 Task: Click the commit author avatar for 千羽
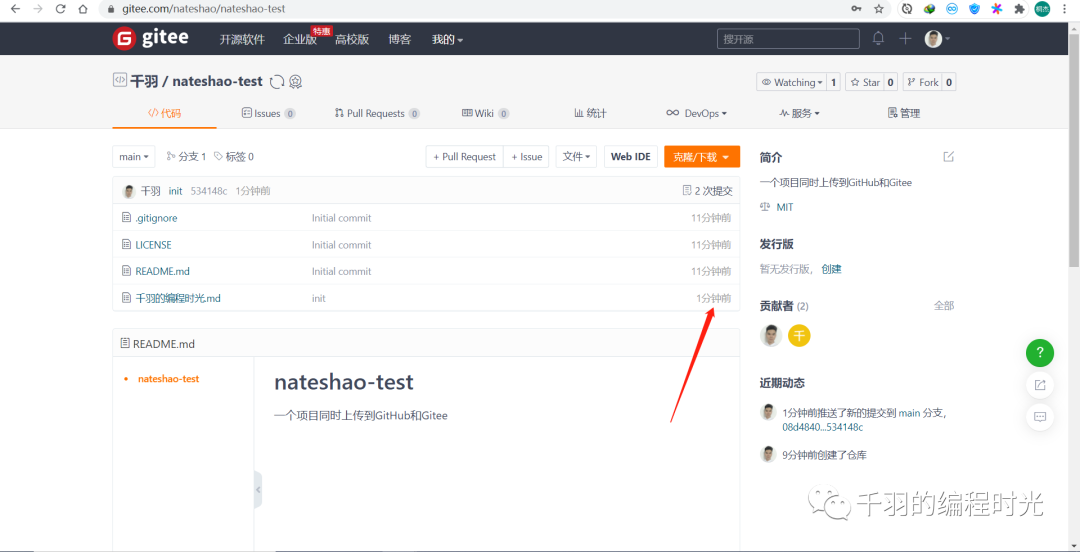point(129,191)
